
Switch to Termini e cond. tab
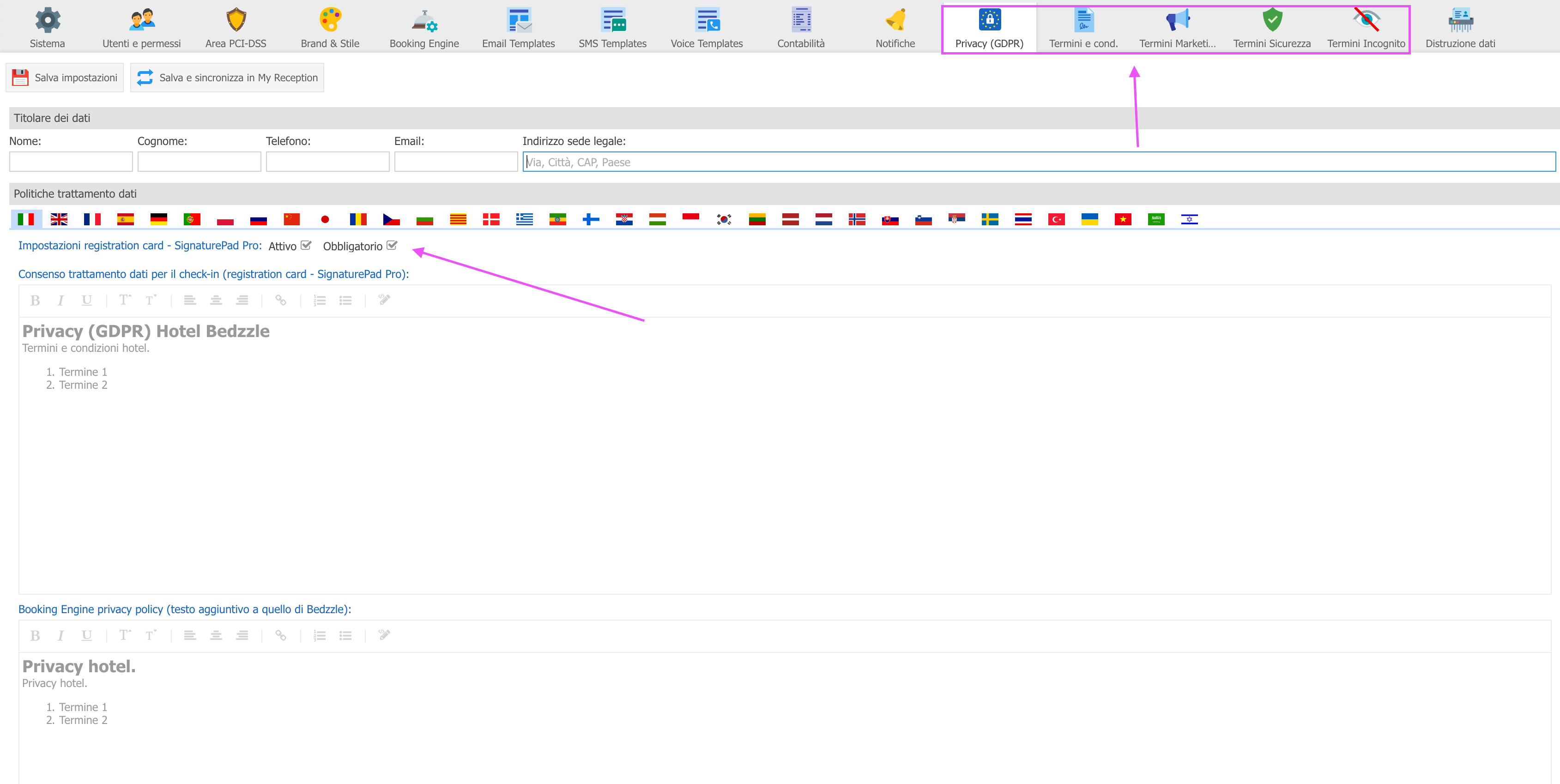pos(1083,28)
